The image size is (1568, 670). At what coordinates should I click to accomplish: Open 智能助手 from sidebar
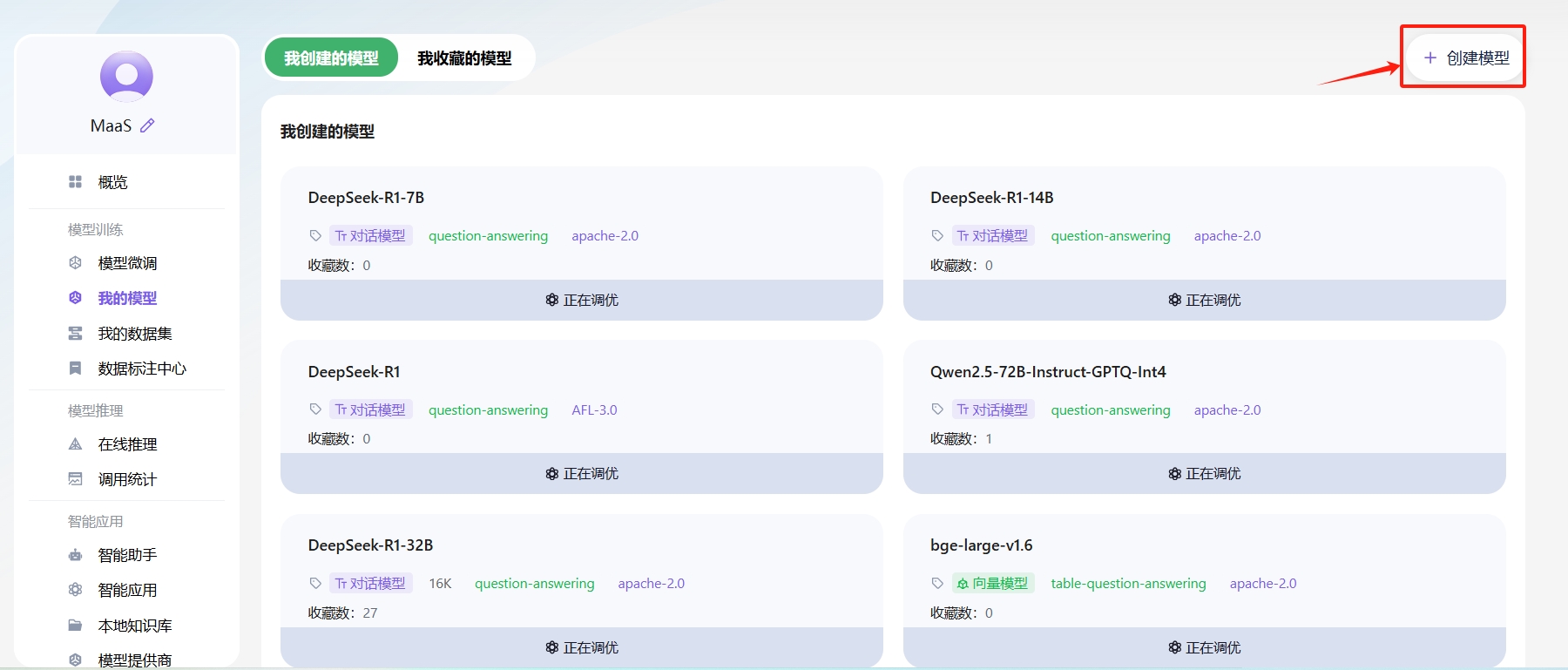coord(126,554)
